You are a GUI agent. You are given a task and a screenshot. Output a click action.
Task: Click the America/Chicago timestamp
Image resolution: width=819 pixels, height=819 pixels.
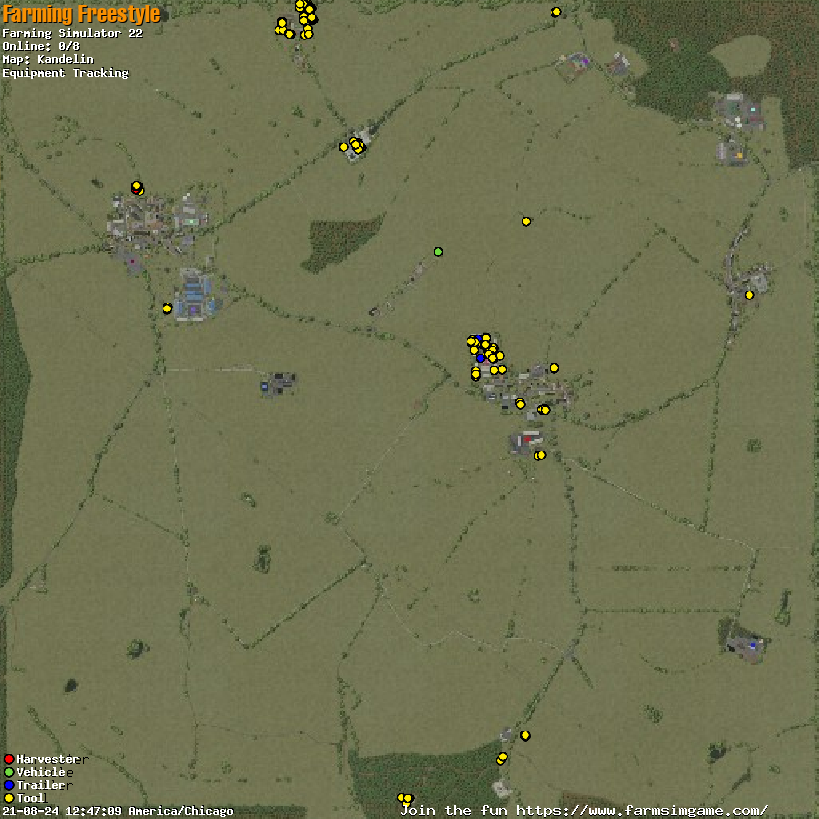118,811
